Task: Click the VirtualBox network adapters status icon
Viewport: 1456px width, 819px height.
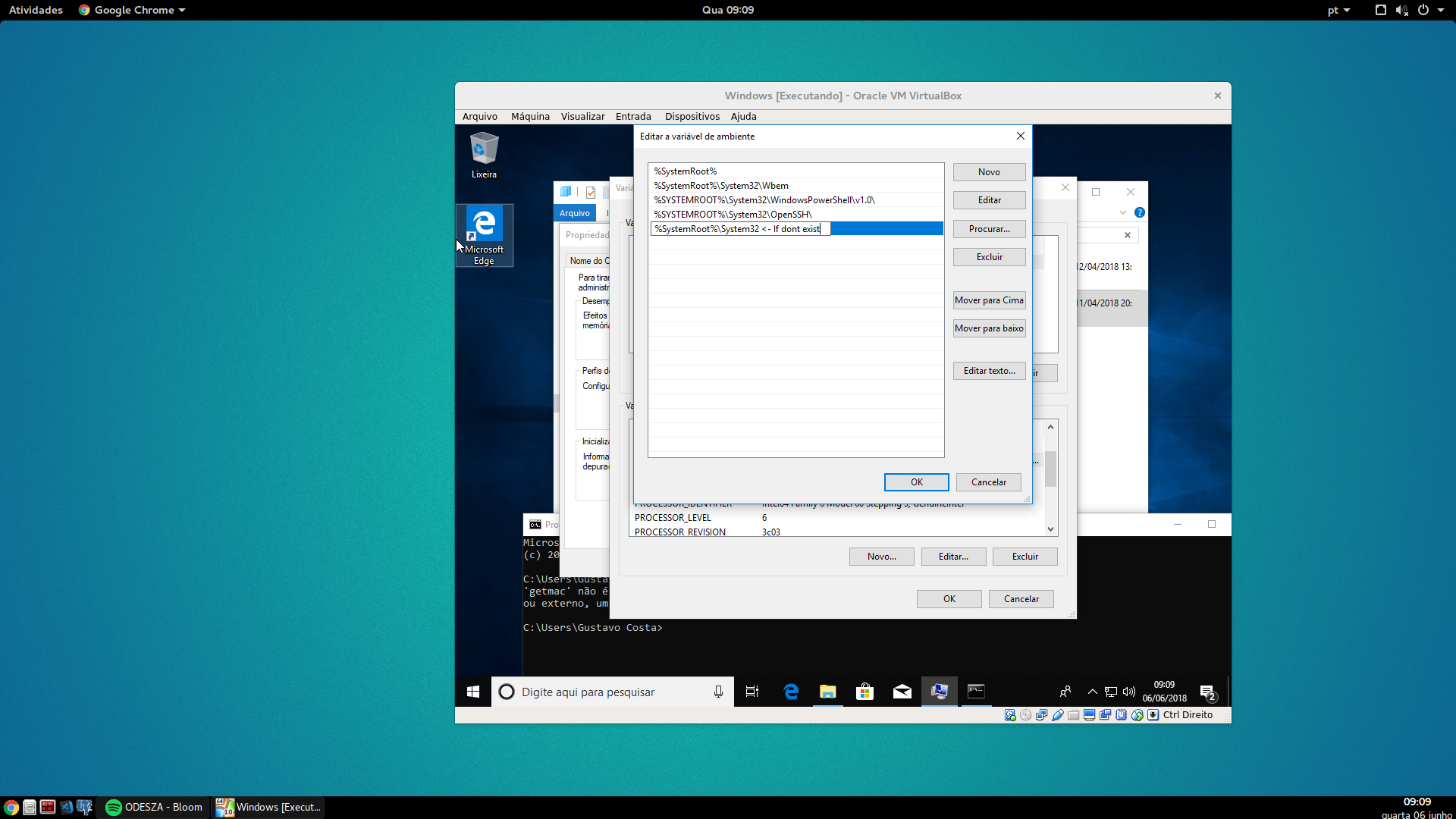Action: (x=1041, y=715)
